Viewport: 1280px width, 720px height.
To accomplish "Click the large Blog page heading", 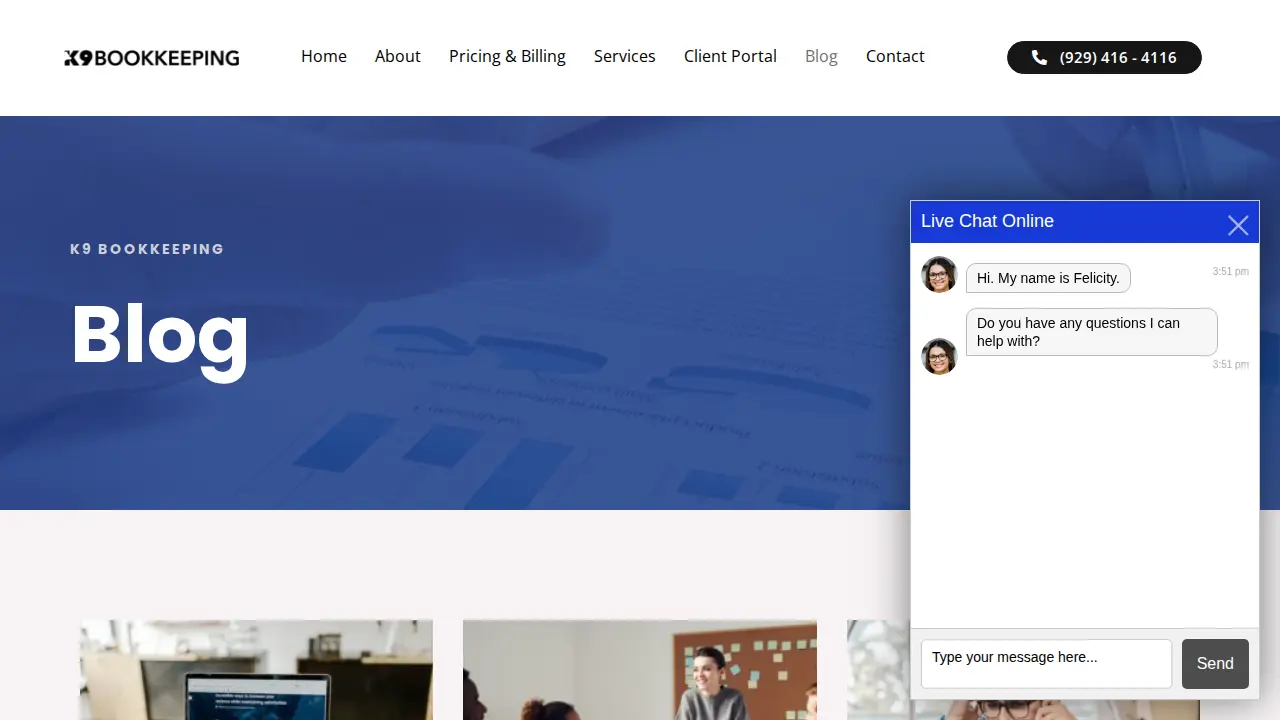I will 160,334.
